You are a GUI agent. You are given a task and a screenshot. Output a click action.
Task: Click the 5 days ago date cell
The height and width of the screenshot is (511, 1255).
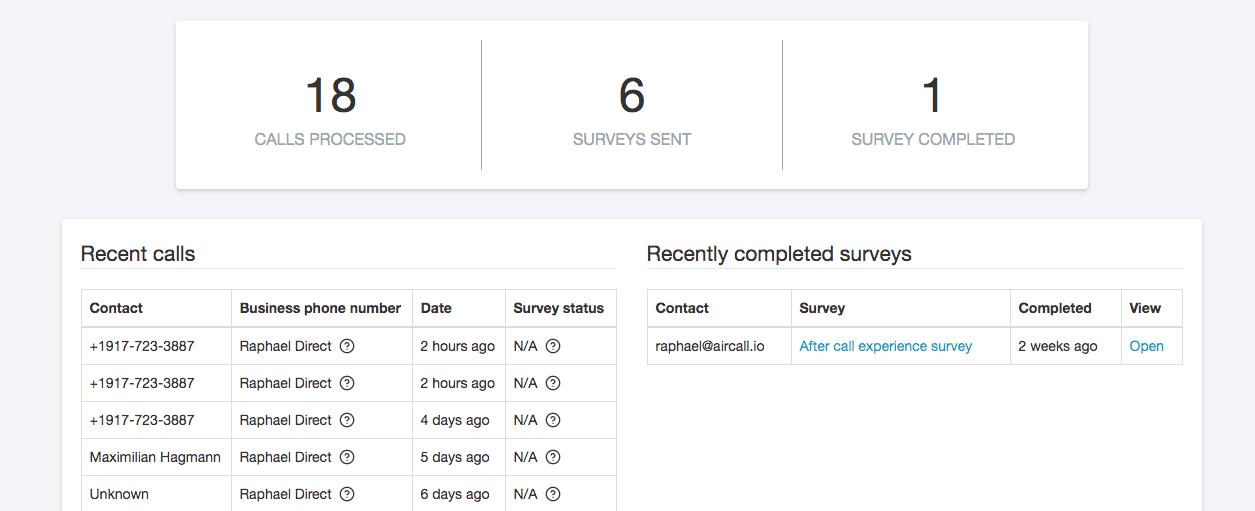coord(459,457)
